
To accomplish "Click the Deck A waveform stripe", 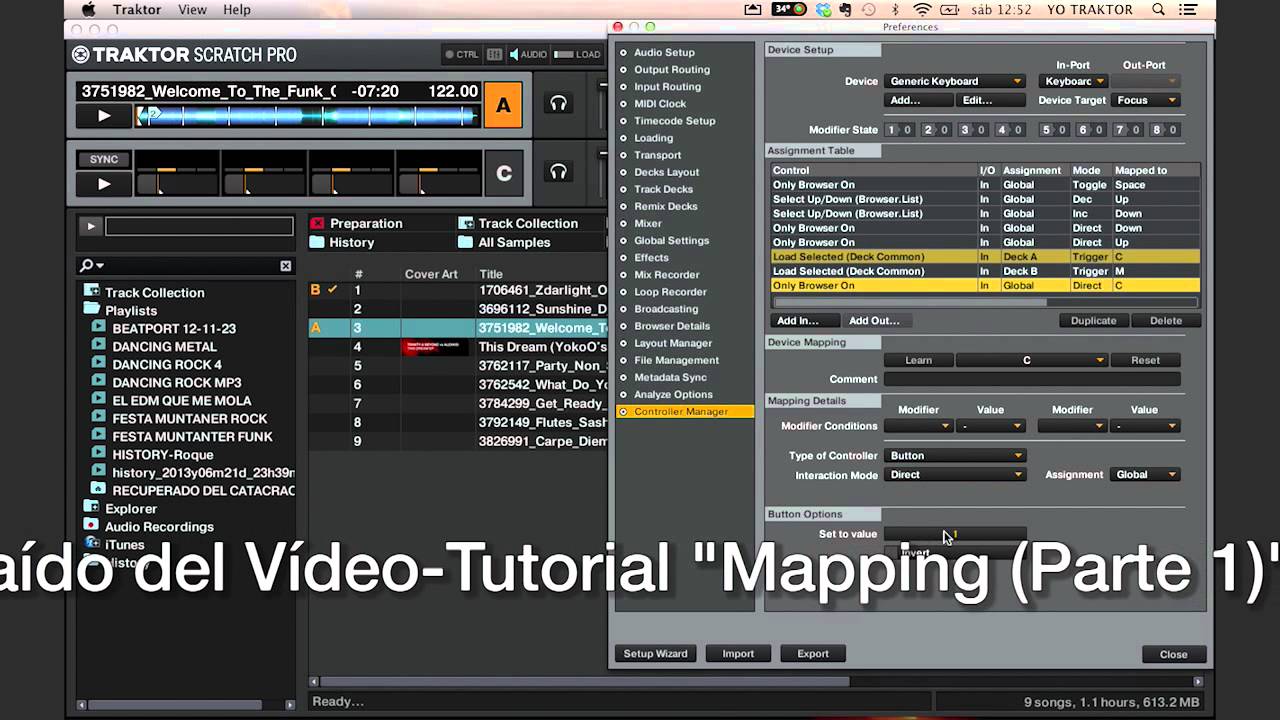I will [x=308, y=116].
